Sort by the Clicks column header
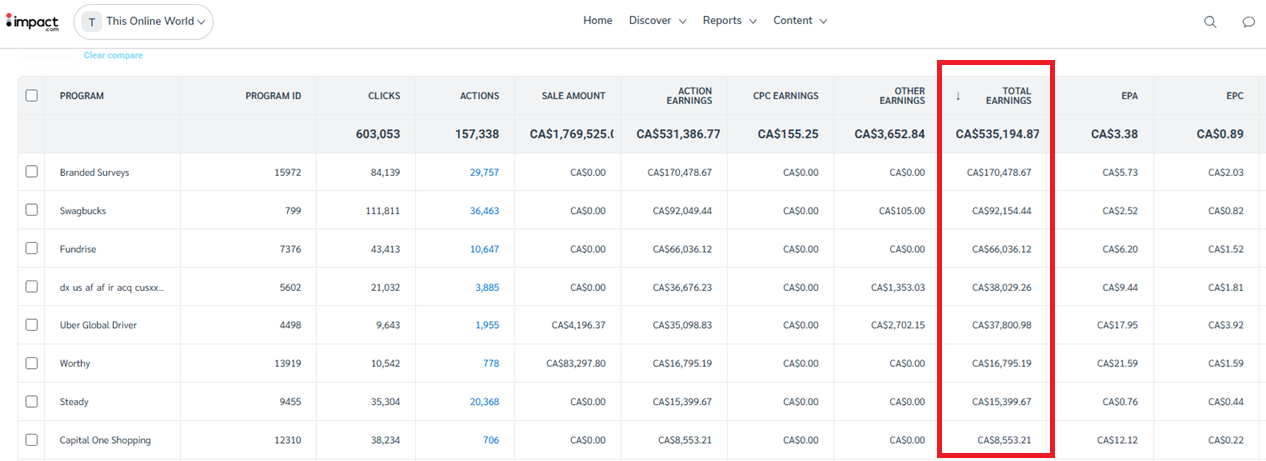The height and width of the screenshot is (461, 1266). pyautogui.click(x=384, y=96)
